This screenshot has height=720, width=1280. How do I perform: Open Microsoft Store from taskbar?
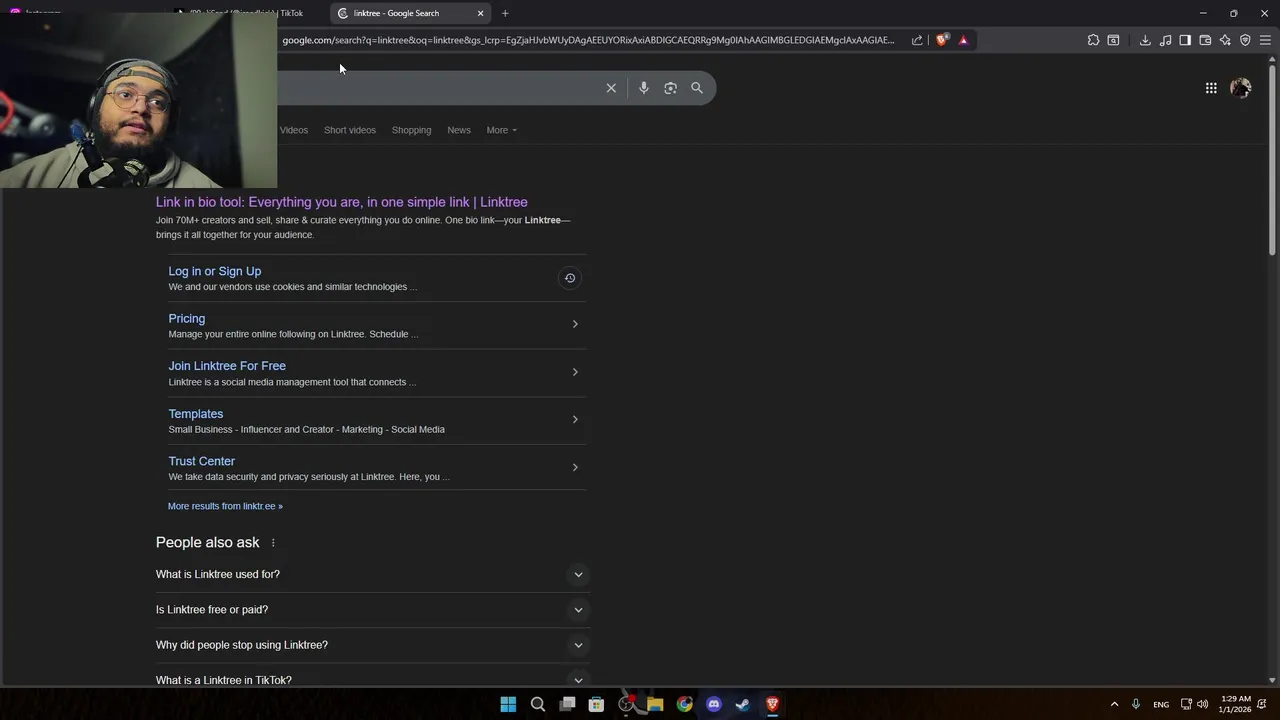click(596, 704)
